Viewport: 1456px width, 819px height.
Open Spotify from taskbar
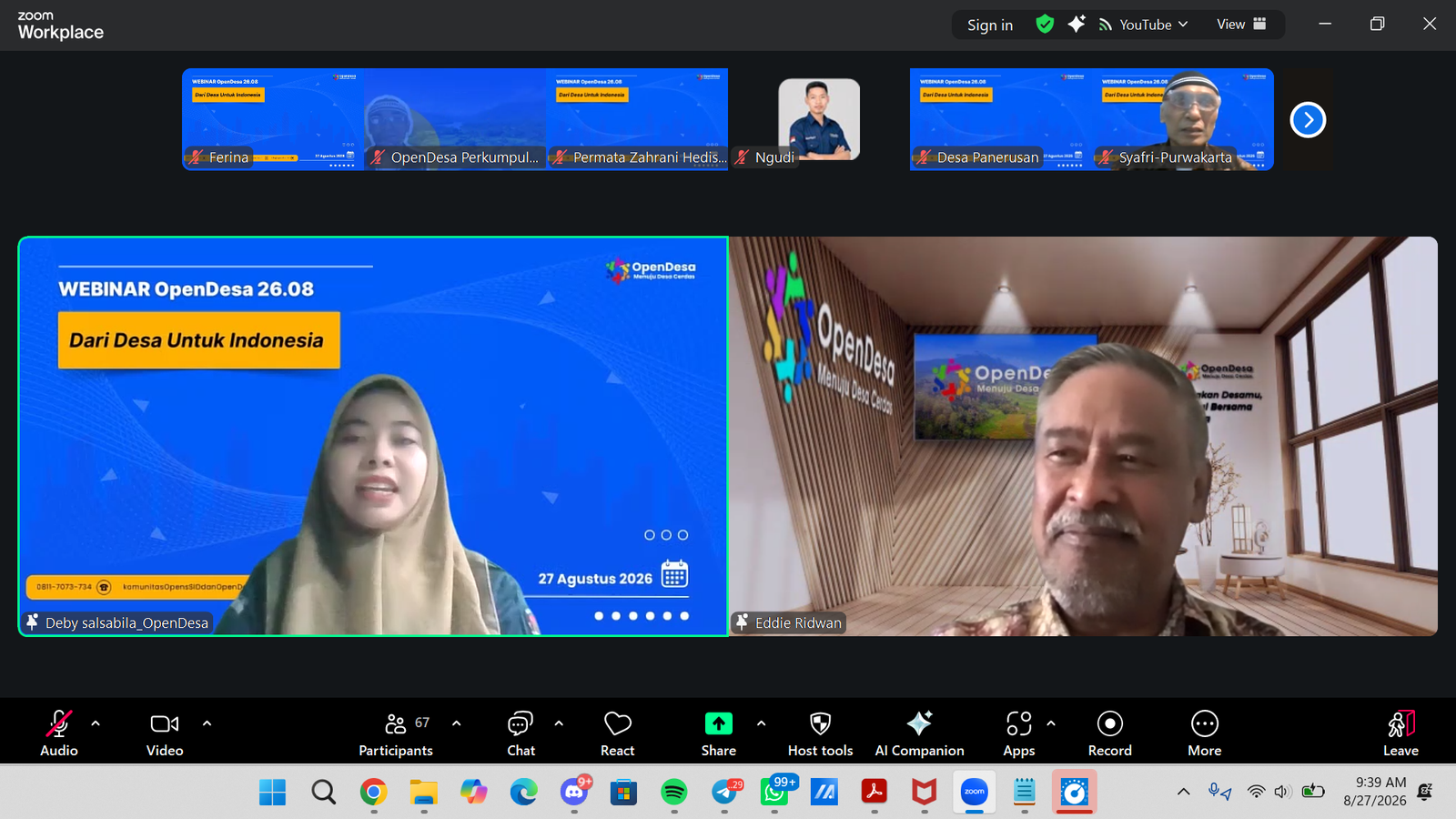(673, 793)
